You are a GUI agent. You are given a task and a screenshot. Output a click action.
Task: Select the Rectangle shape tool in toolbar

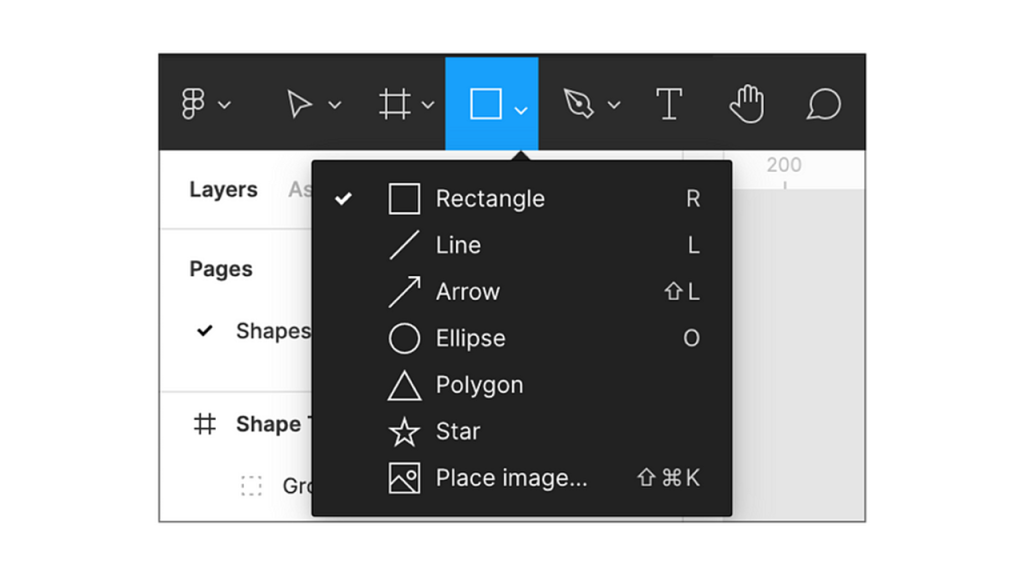click(486, 104)
